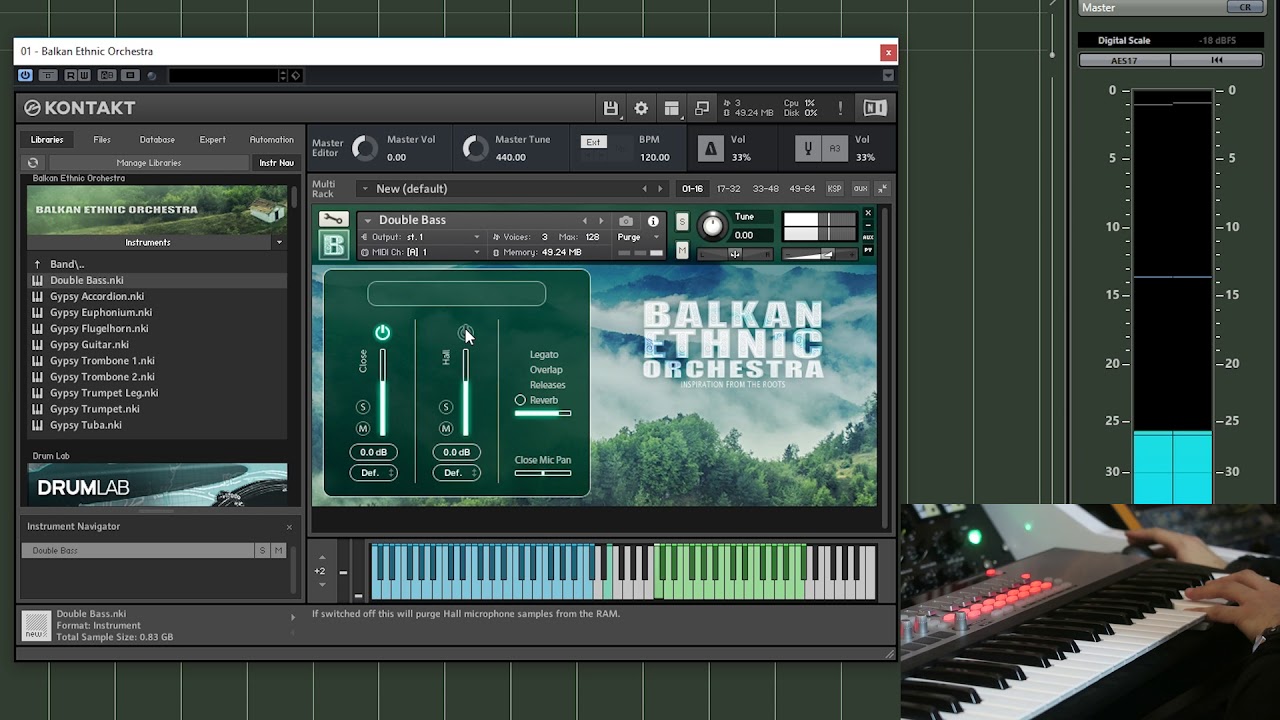Mute the Hall microphone with M button
The height and width of the screenshot is (720, 1280).
pos(446,428)
